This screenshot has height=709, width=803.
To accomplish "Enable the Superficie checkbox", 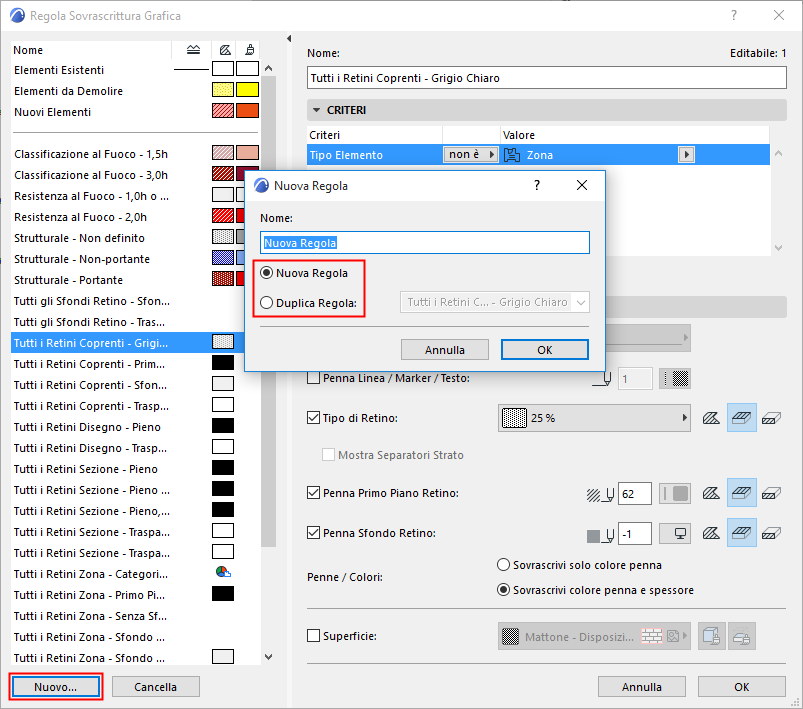I will (313, 636).
